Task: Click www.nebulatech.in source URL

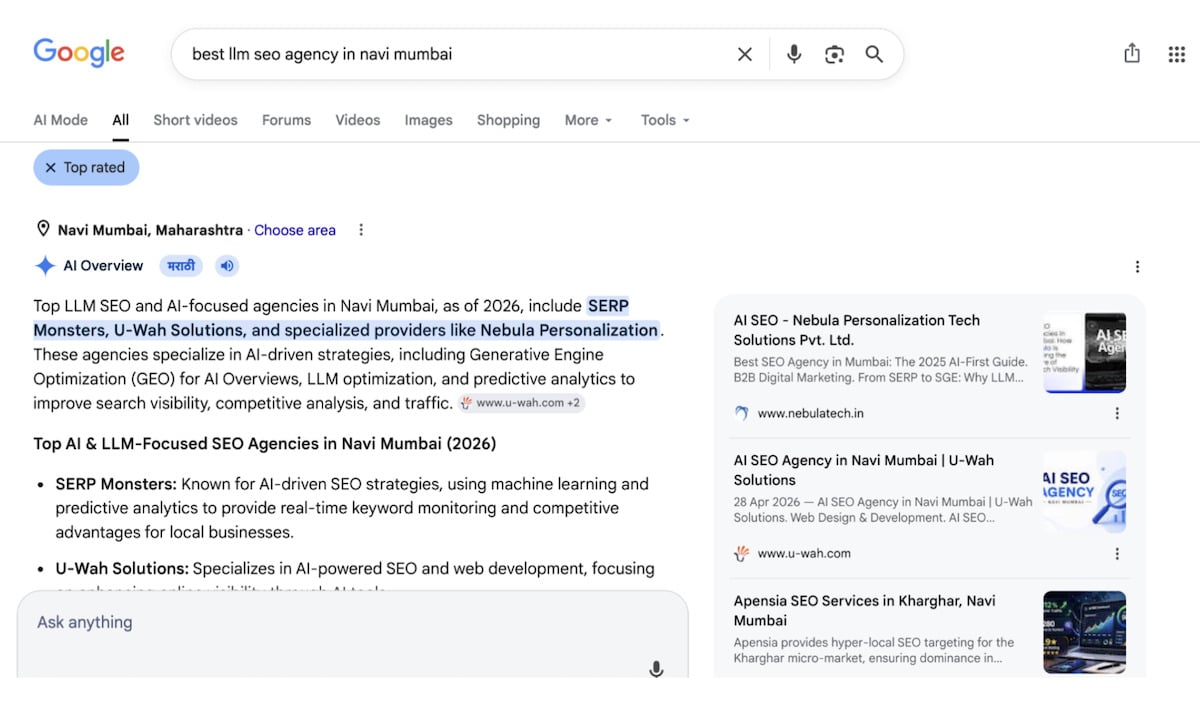Action: tap(811, 413)
